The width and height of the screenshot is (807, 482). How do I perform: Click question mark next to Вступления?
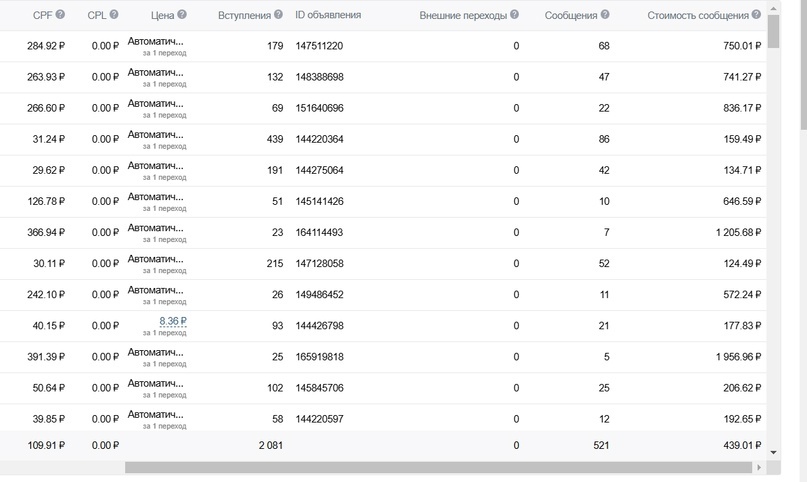pyautogui.click(x=278, y=14)
